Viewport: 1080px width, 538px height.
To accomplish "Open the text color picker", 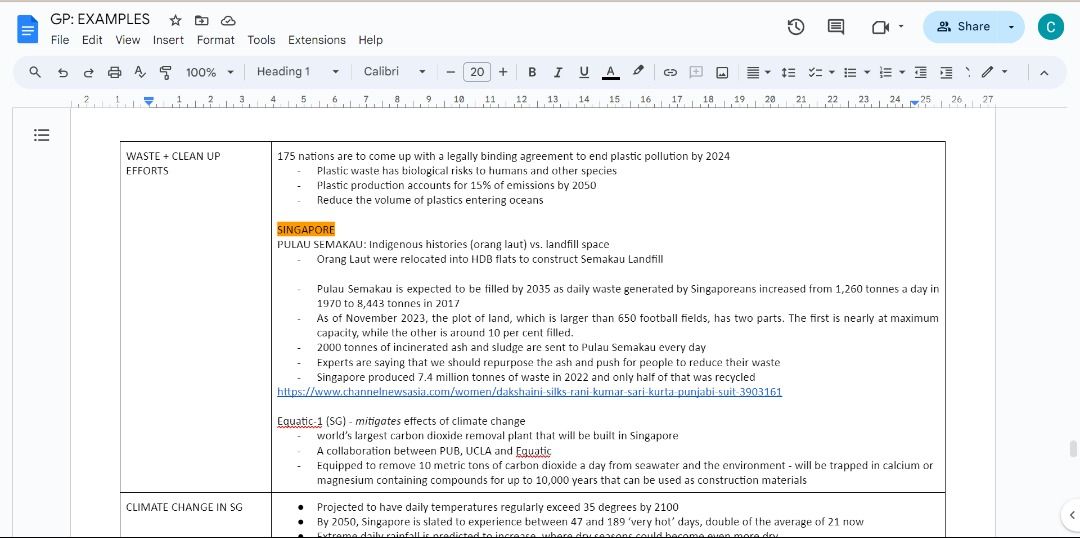I will [x=610, y=72].
